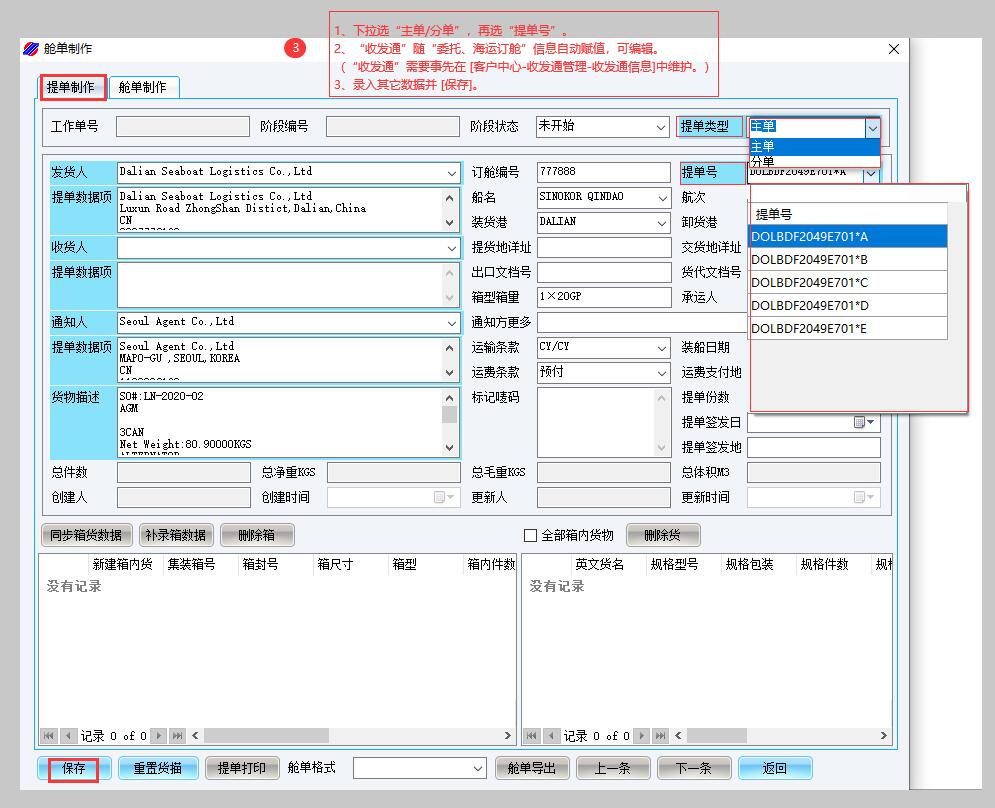
Task: Jump to first record in container grid
Action: click(48, 736)
